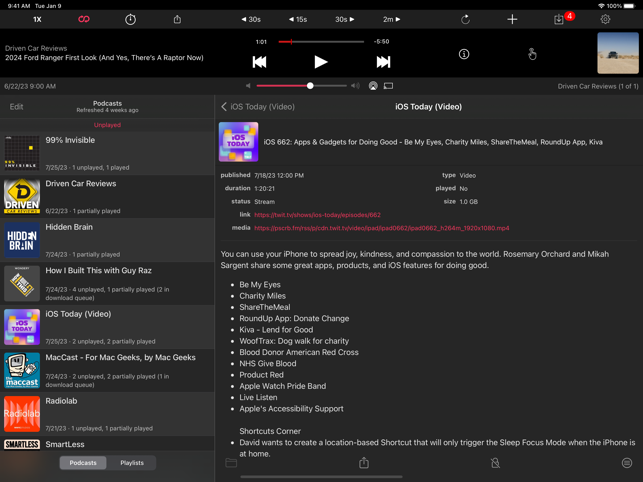Open the Hidden Brain podcast
This screenshot has height=482, width=643.
tap(107, 240)
